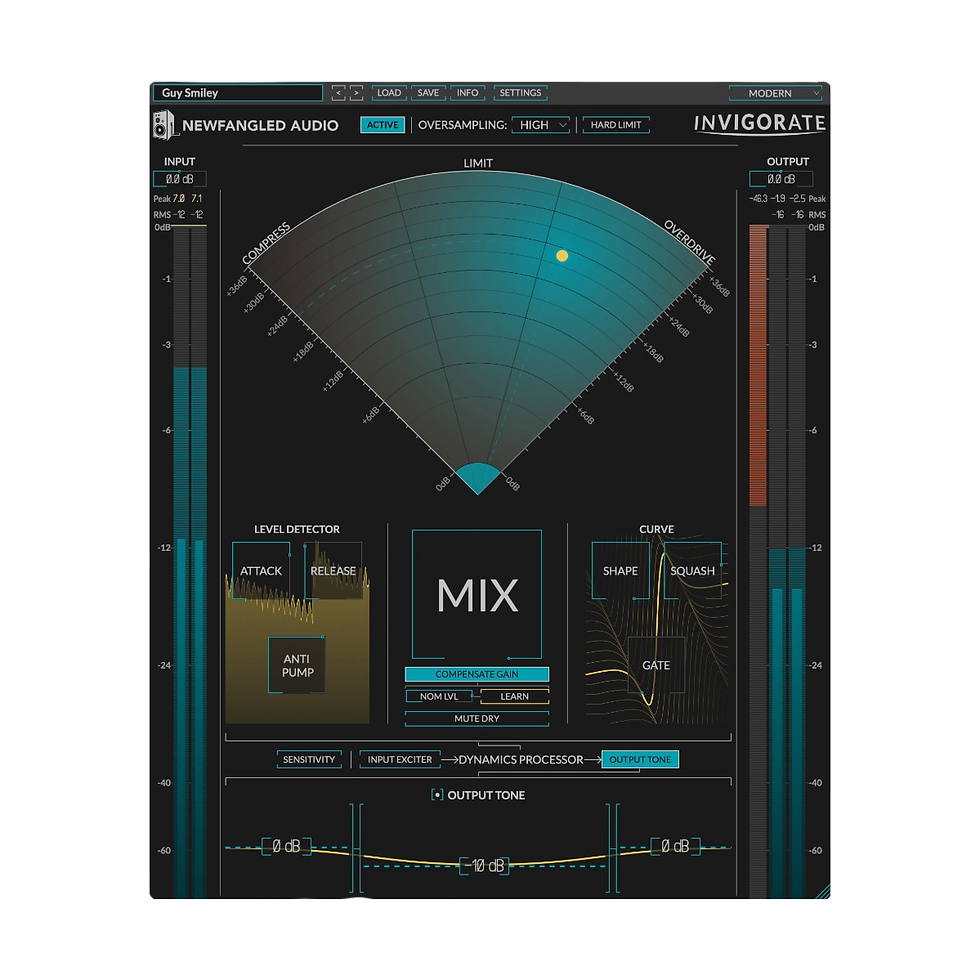Click the GATE curve control
Image resolution: width=980 pixels, height=980 pixels.
click(656, 665)
